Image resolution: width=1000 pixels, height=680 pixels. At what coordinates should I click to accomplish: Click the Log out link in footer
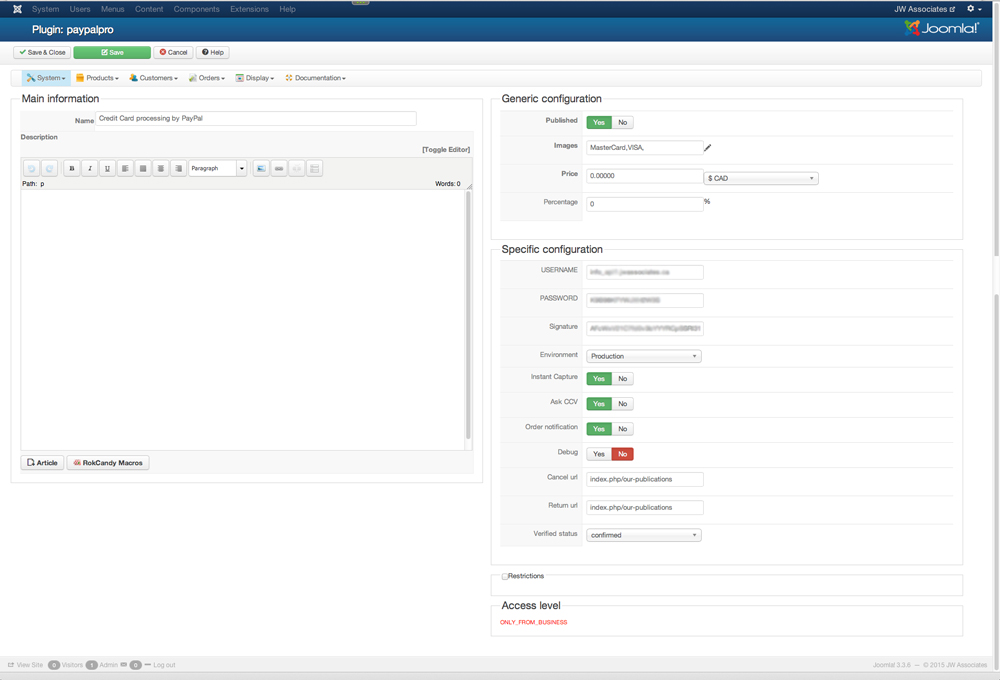click(164, 665)
